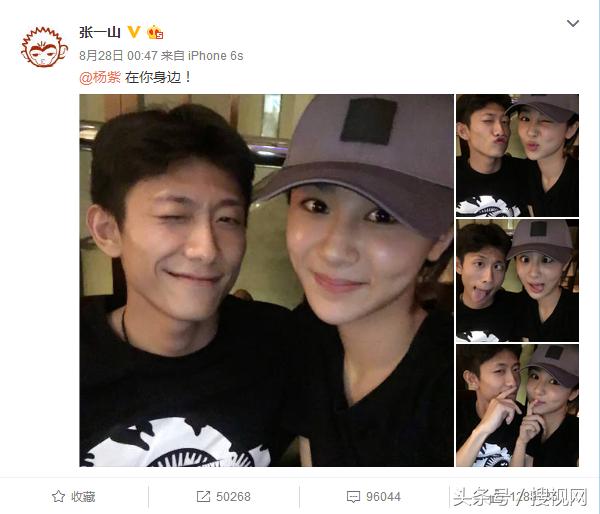Click the iPhone 6s source link
The height and width of the screenshot is (514, 600).
[215, 56]
